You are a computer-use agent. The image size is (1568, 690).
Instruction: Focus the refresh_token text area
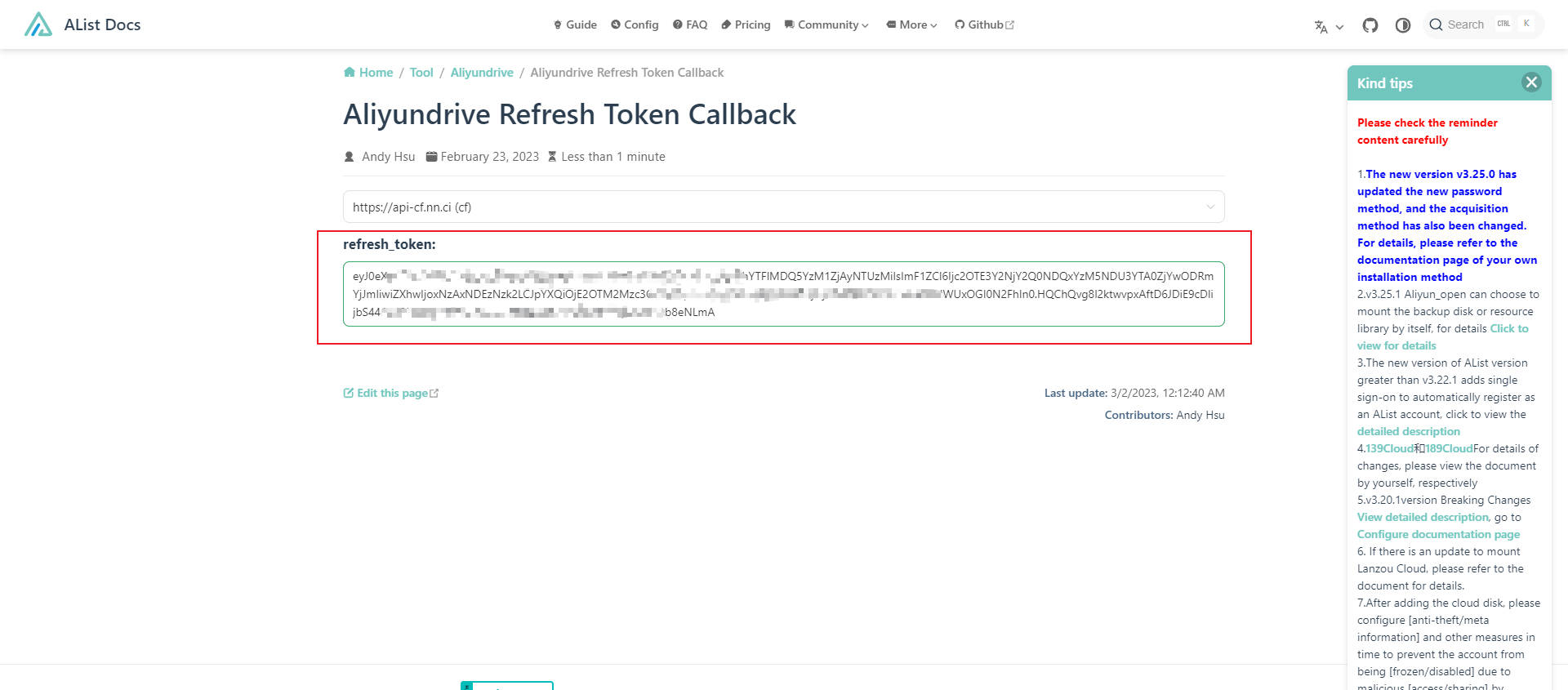[x=784, y=294]
